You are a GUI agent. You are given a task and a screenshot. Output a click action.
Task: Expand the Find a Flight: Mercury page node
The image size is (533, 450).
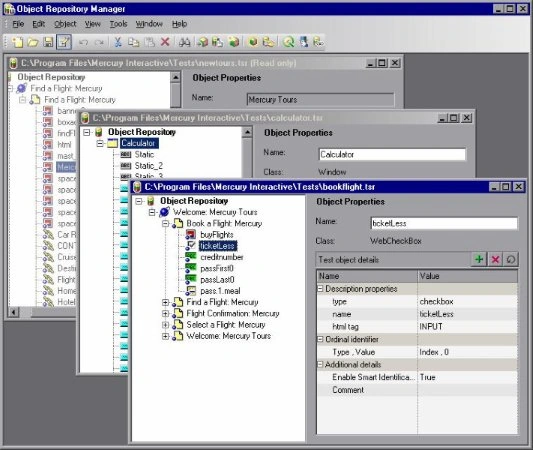coord(165,302)
